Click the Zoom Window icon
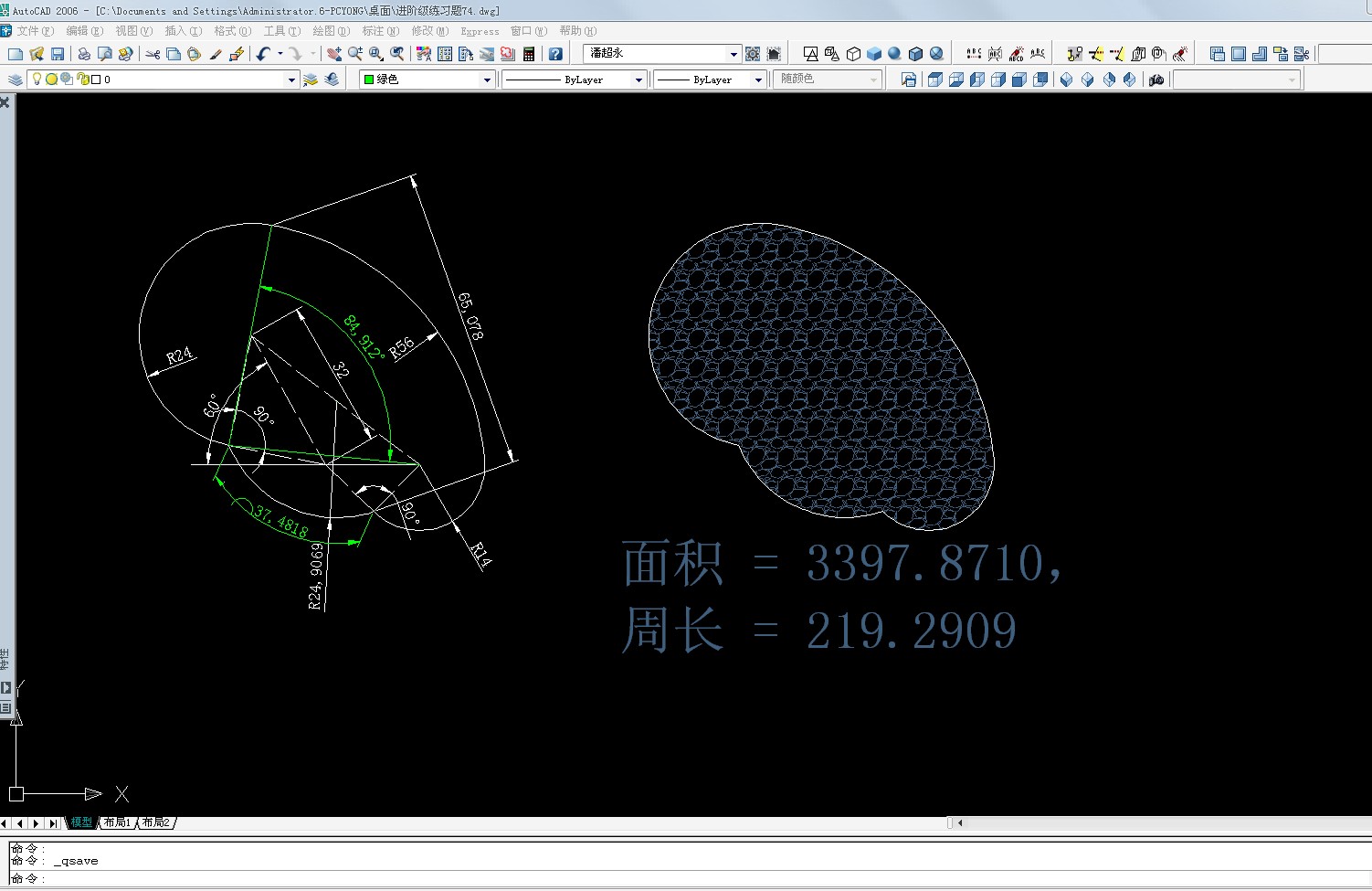The width and height of the screenshot is (1372, 891). pos(376,54)
